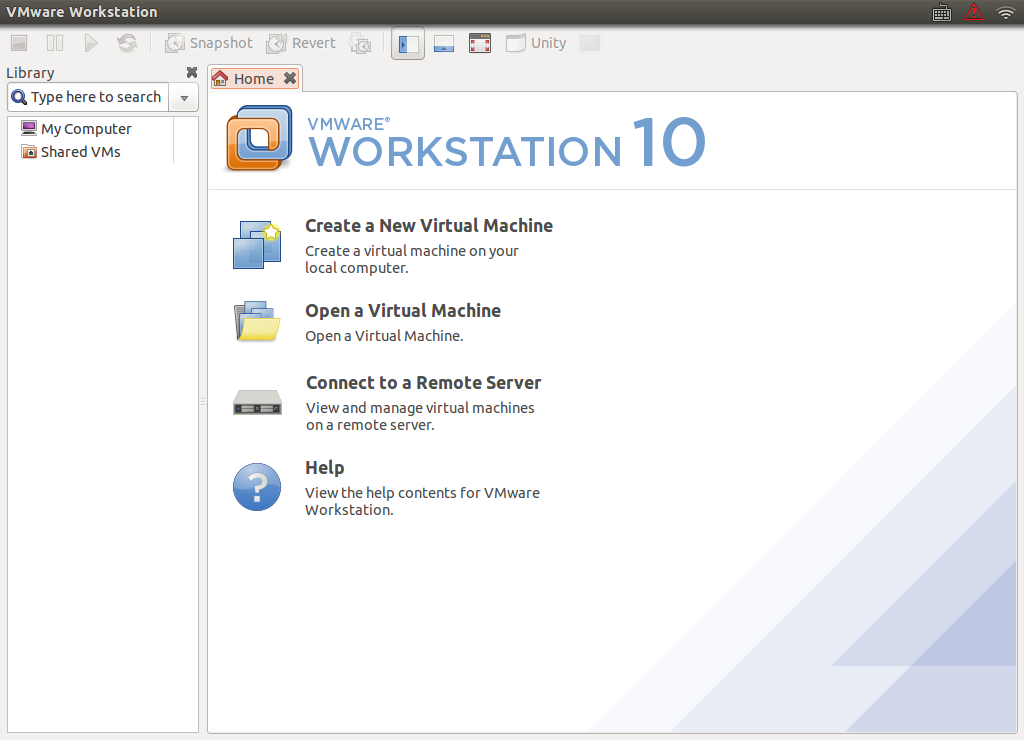Screen dimensions: 1024x740
Task: Click the library pane divider handle
Action: (203, 402)
